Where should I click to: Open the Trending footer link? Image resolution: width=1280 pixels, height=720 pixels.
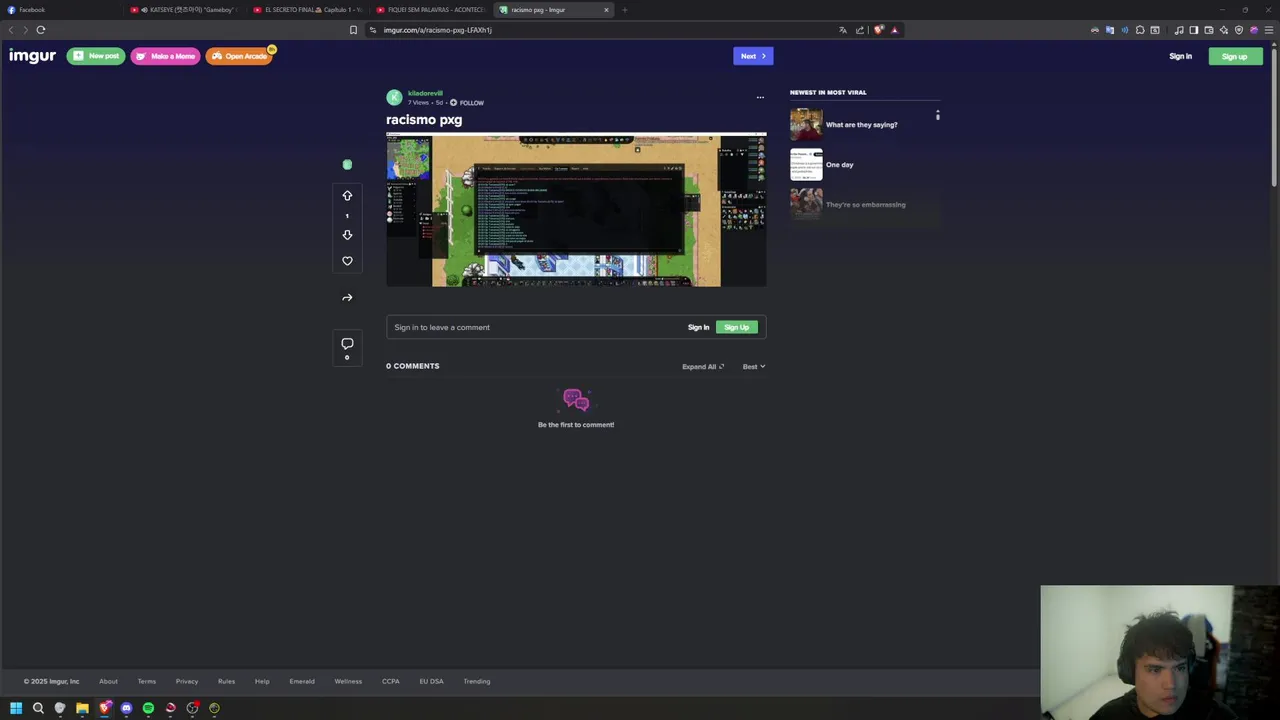tap(477, 681)
